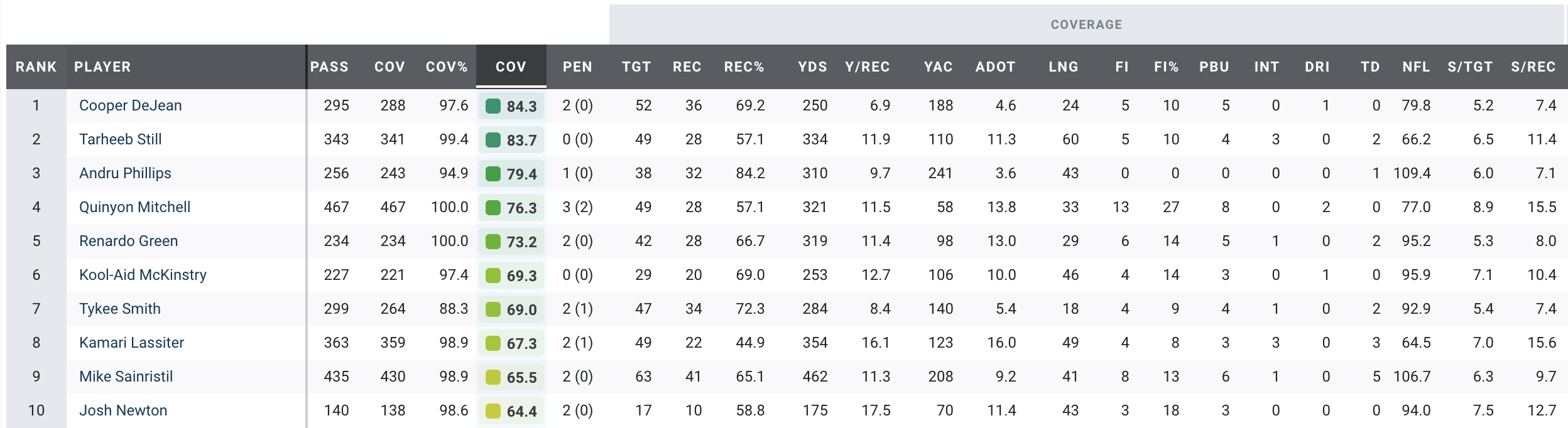The height and width of the screenshot is (428, 1568).
Task: Click the YDS column header
Action: [812, 67]
